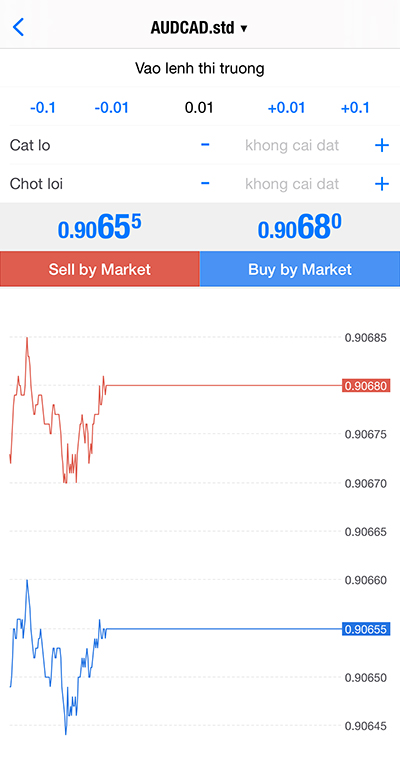This screenshot has height=767, width=400.
Task: Select the red 0.90680 ask price label
Action: click(x=366, y=386)
